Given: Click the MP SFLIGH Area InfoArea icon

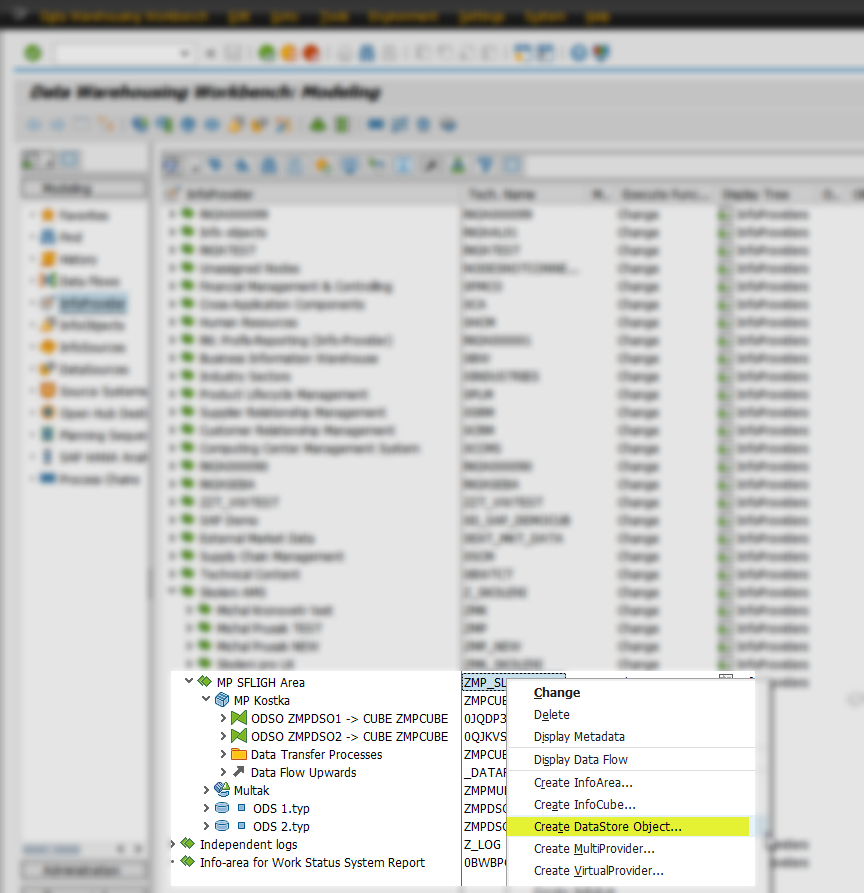Looking at the screenshot, I should [205, 683].
